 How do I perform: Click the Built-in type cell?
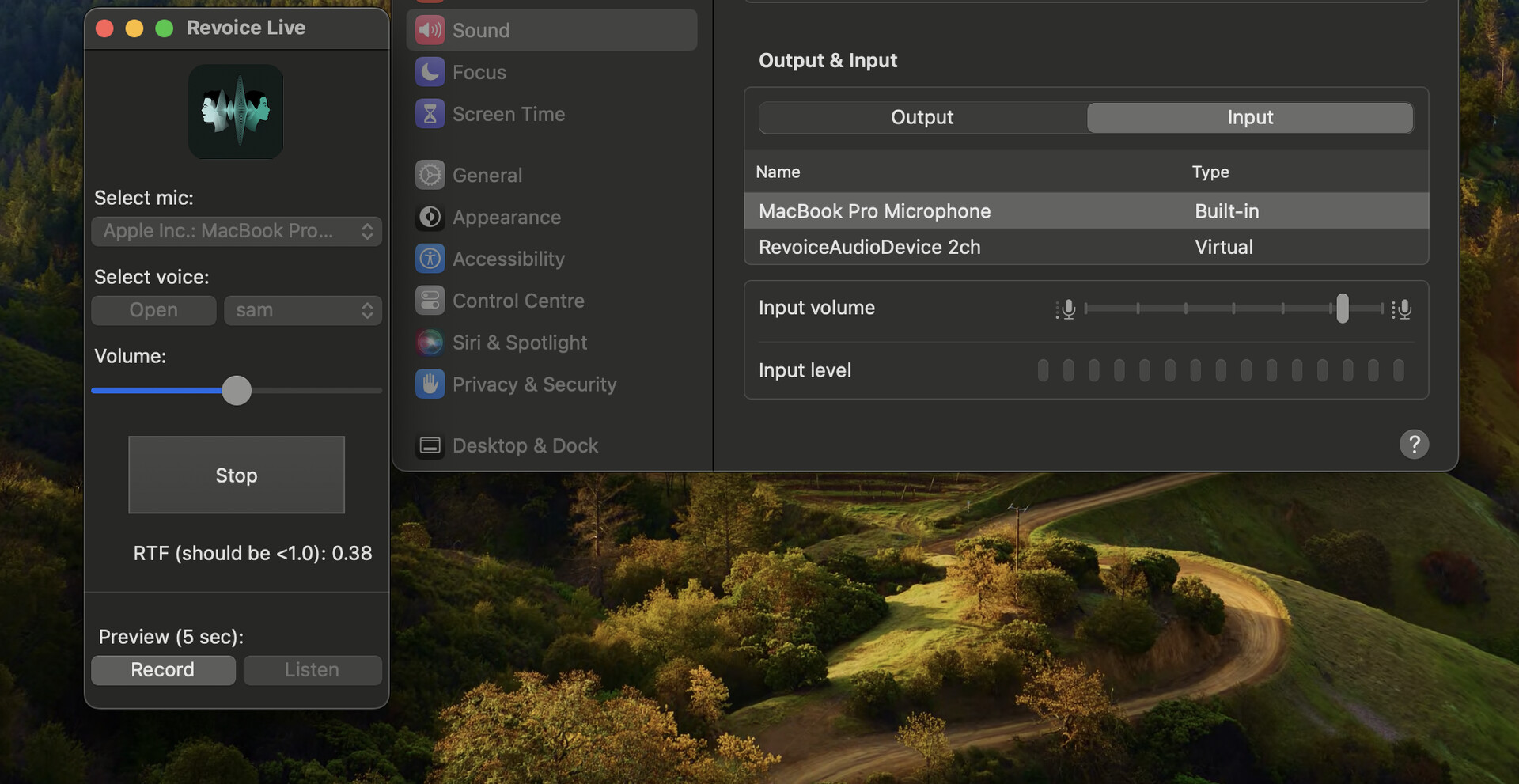click(x=1226, y=211)
